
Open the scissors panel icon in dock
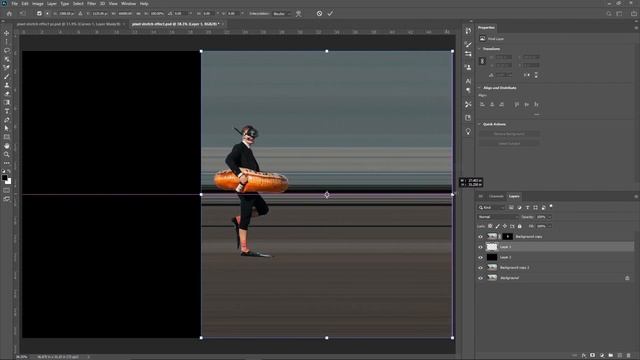tap(468, 104)
